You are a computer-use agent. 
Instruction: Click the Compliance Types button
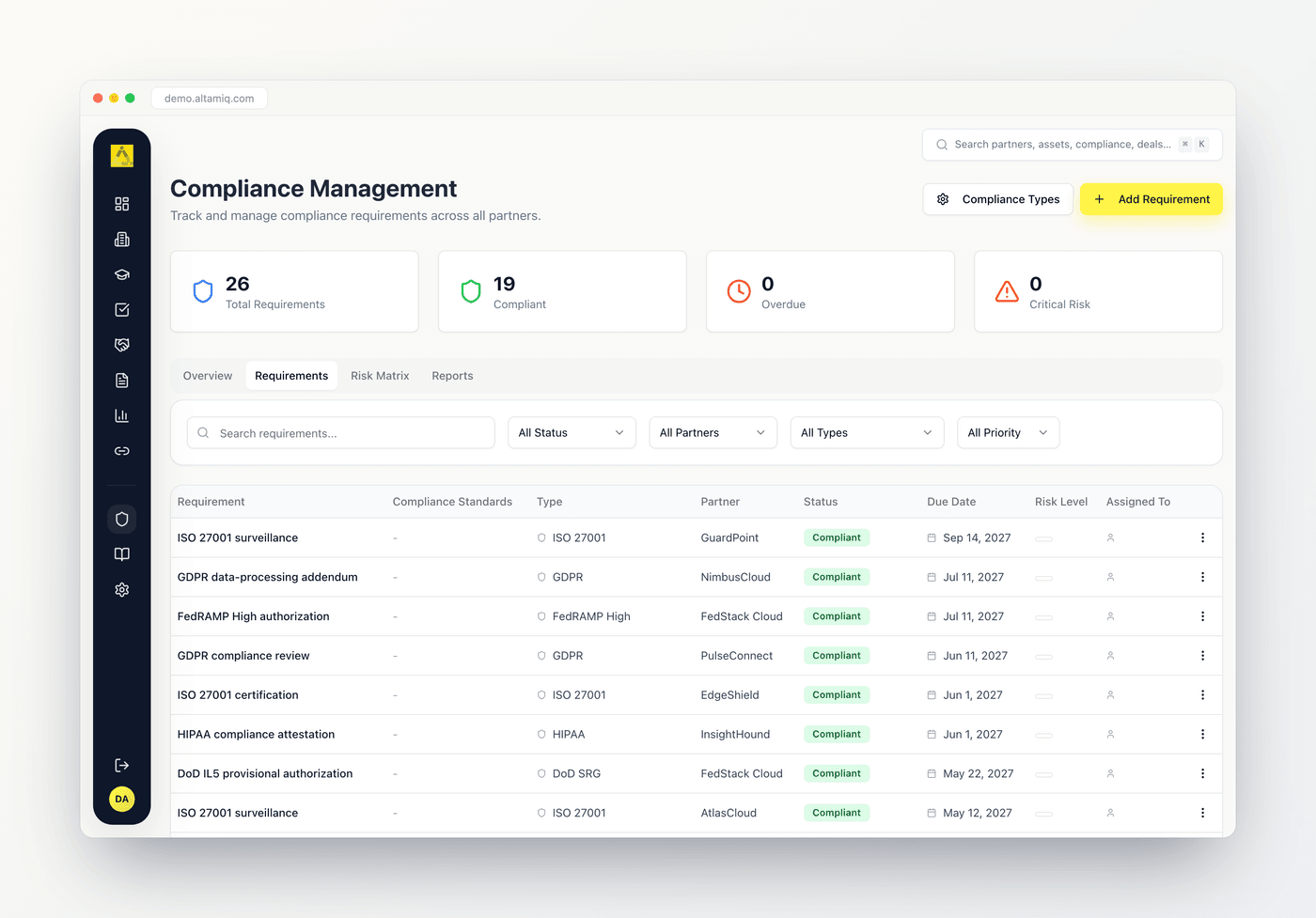pyautogui.click(x=997, y=199)
